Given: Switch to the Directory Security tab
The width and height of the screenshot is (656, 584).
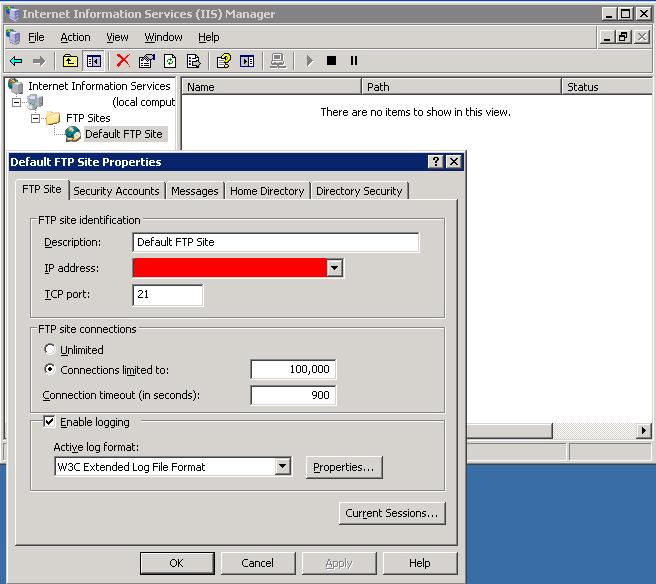Looking at the screenshot, I should pyautogui.click(x=359, y=191).
